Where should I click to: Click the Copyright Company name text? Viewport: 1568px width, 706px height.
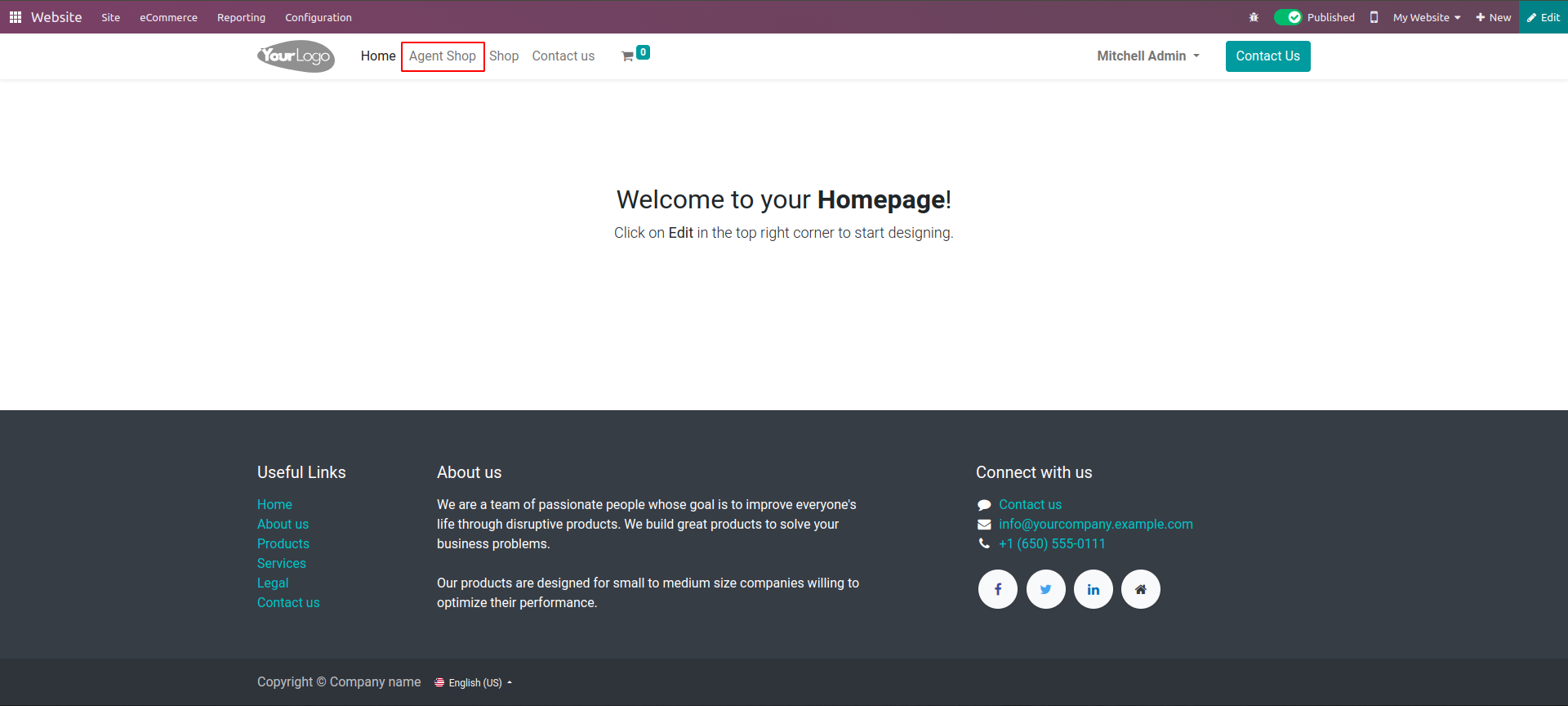click(339, 681)
